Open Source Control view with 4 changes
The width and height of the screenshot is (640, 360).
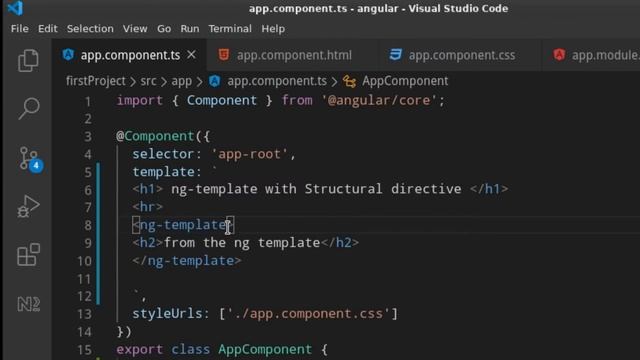click(x=30, y=159)
